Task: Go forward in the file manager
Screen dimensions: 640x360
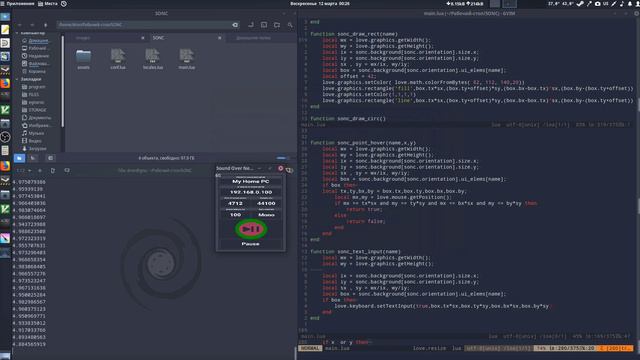Action: coord(32,25)
